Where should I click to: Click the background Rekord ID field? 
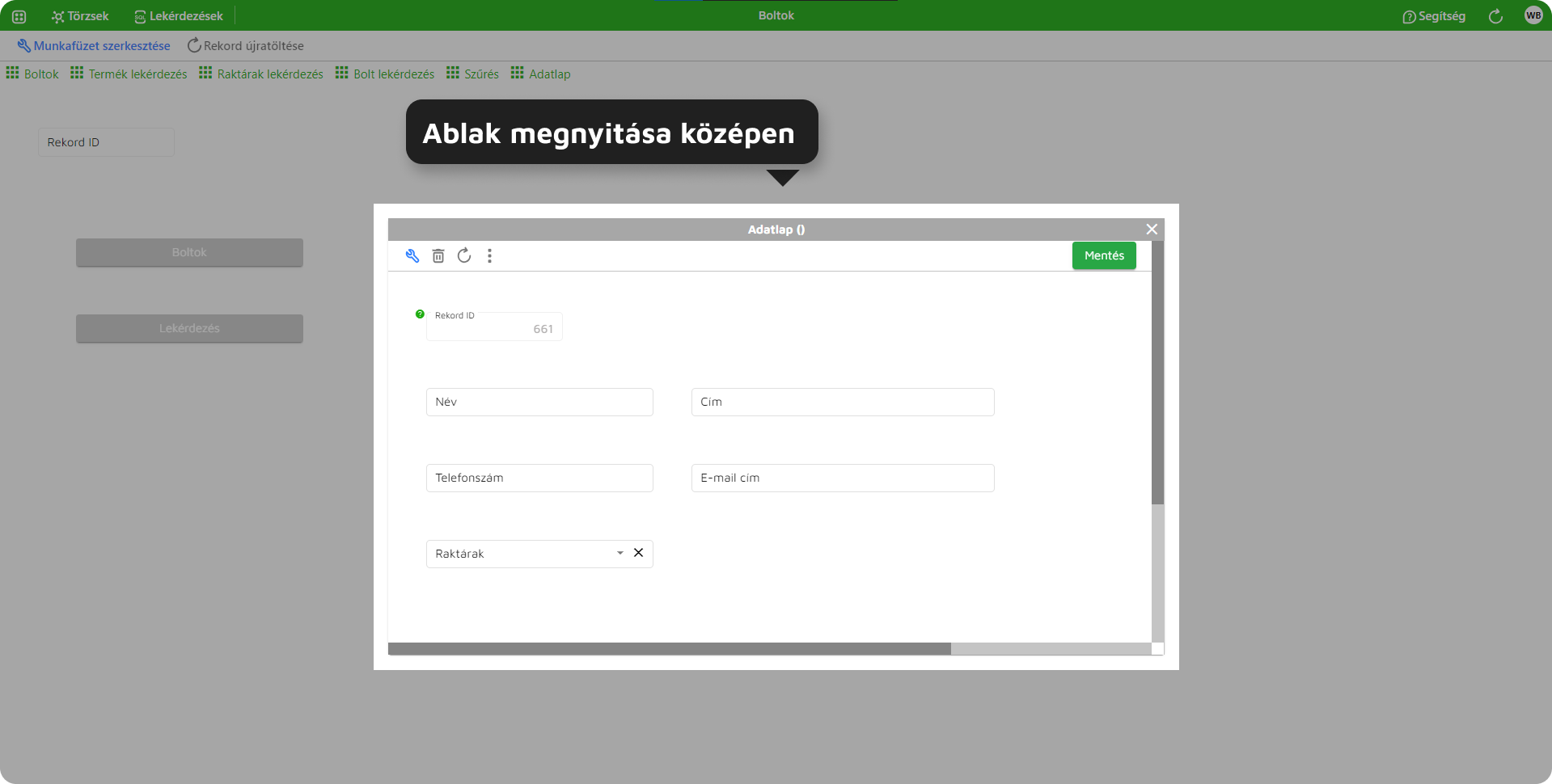click(x=106, y=142)
